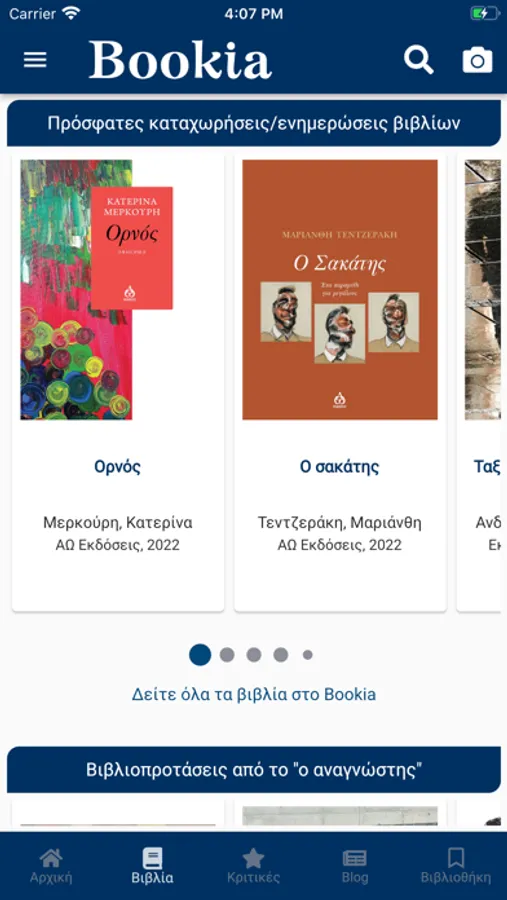Screen dimensions: 507x900
Task: Open the hamburger menu
Action: pos(35,60)
